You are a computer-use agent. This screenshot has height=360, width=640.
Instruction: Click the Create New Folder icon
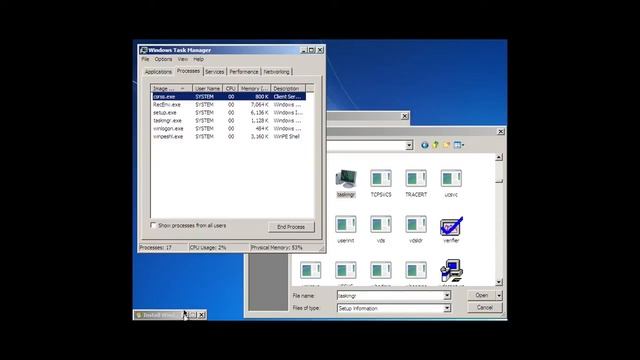point(446,145)
